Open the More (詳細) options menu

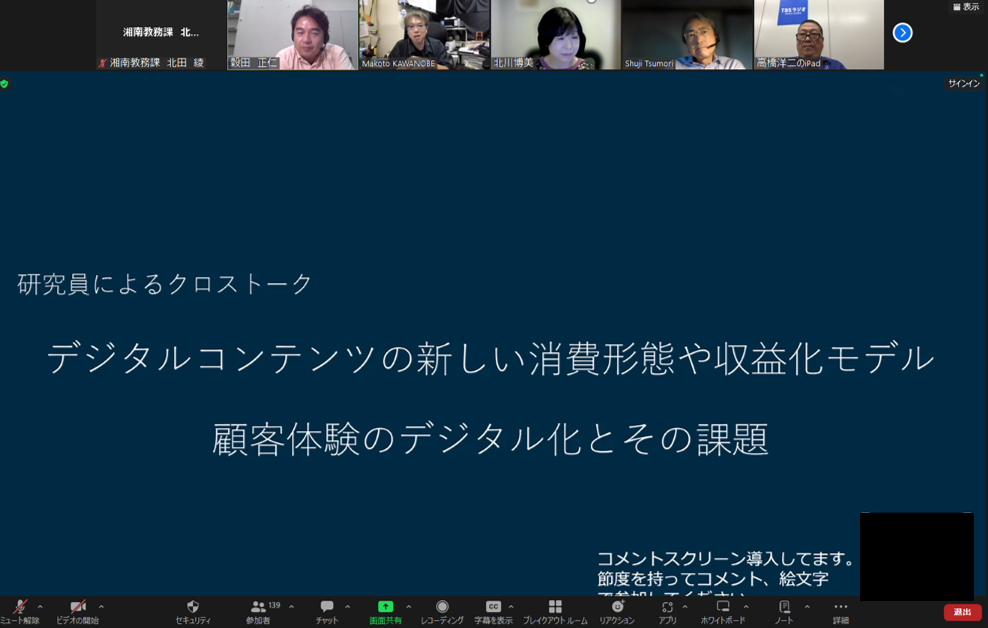[841, 609]
